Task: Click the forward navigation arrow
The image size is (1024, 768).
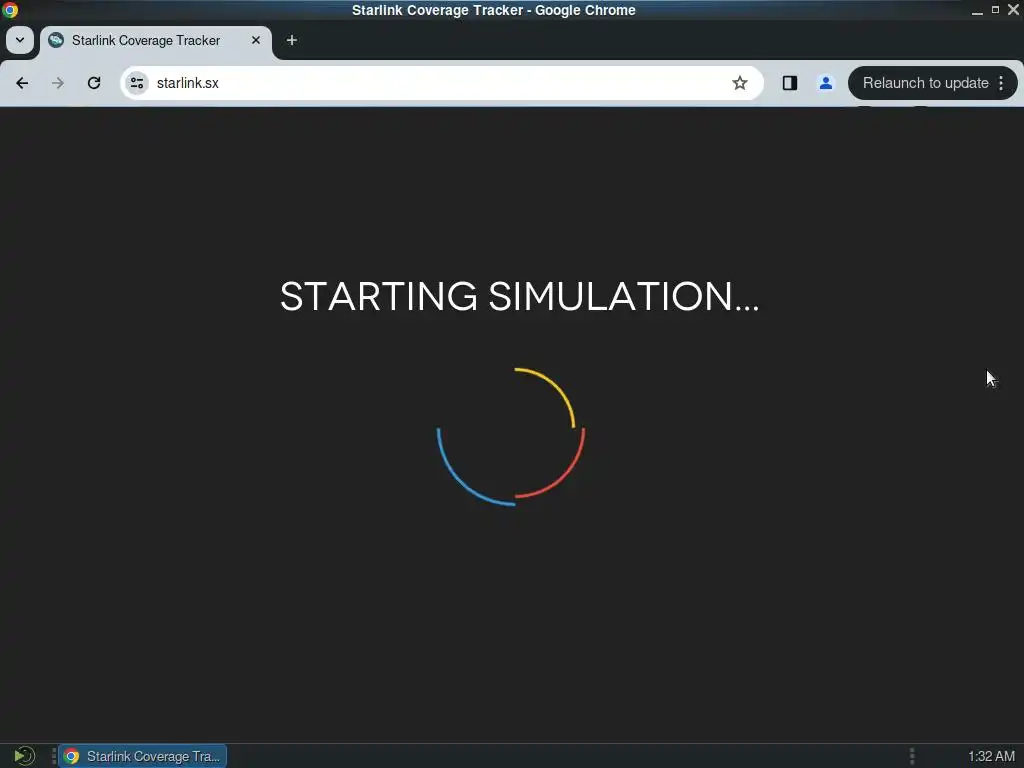Action: [x=58, y=83]
